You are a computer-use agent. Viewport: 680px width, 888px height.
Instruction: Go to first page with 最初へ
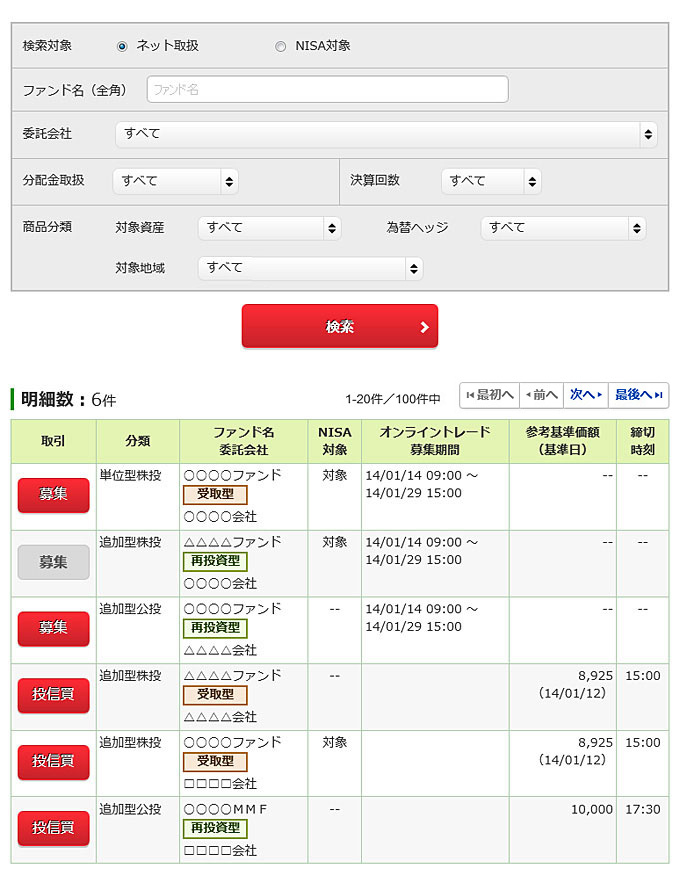click(490, 395)
